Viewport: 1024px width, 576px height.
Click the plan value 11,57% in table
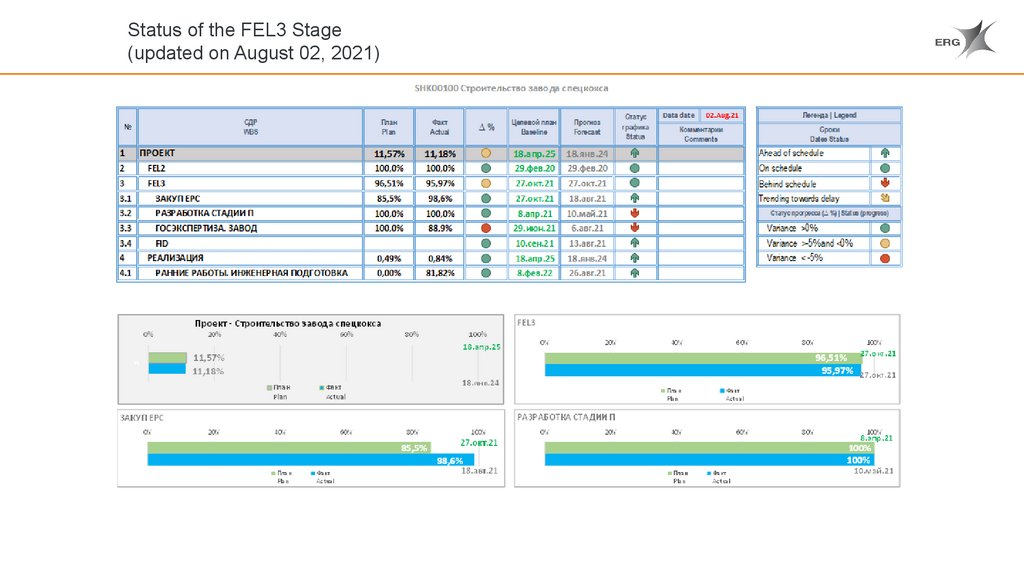(x=389, y=154)
